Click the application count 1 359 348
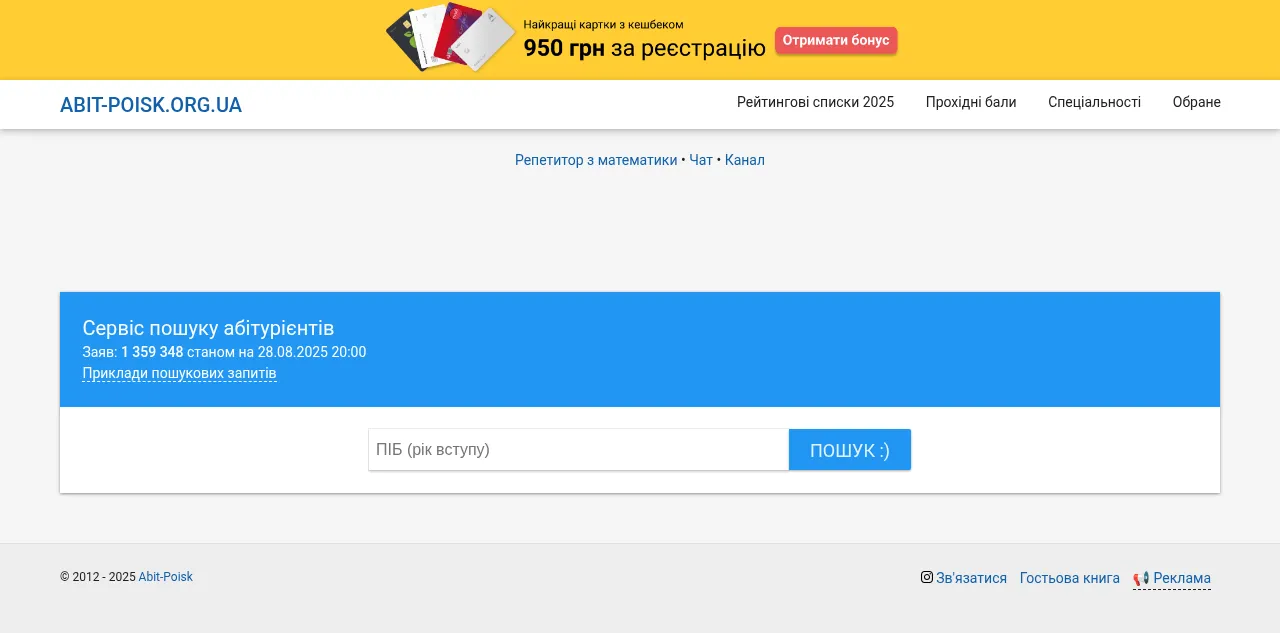 pyautogui.click(x=152, y=352)
